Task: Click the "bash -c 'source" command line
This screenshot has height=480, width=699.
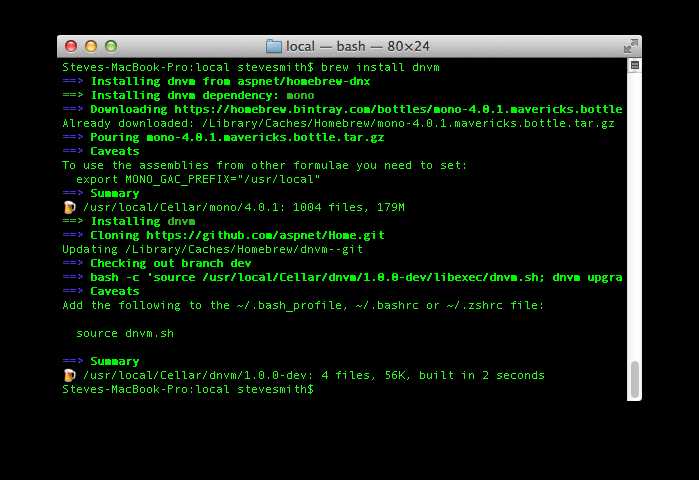Action: click(342, 277)
